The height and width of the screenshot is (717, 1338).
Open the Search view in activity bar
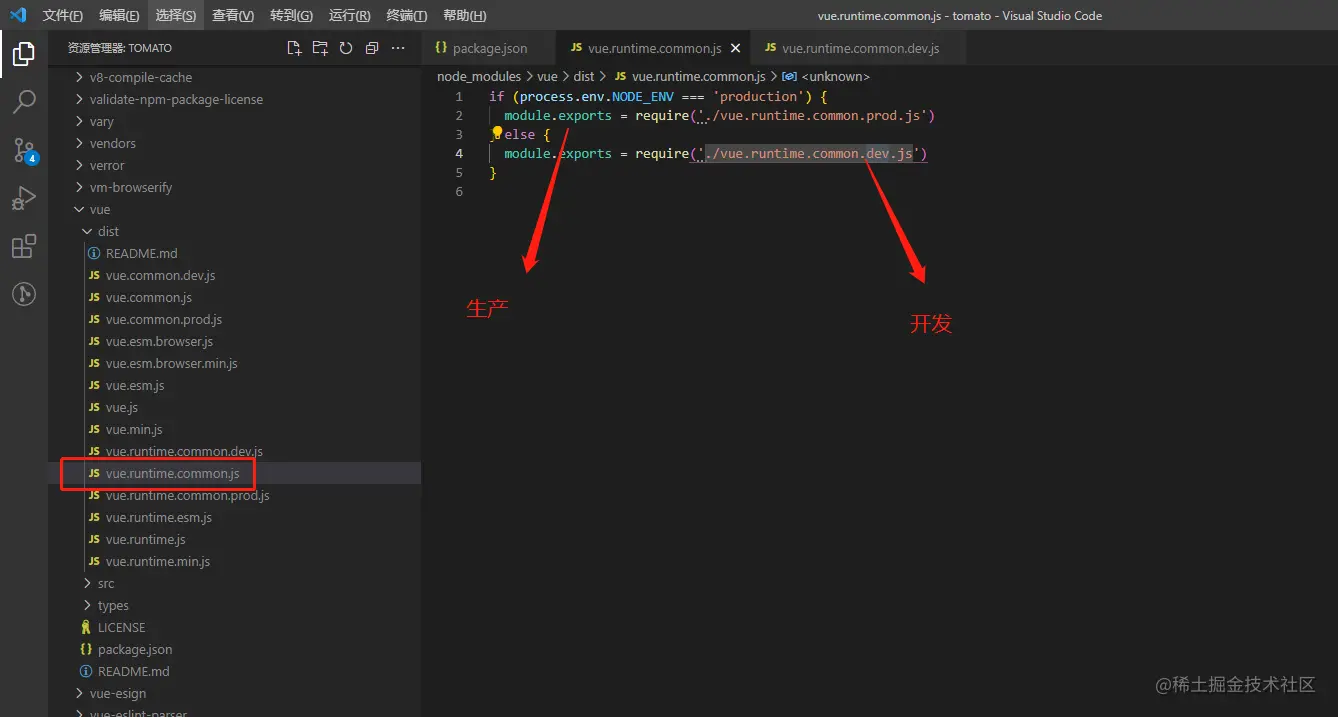(x=24, y=101)
